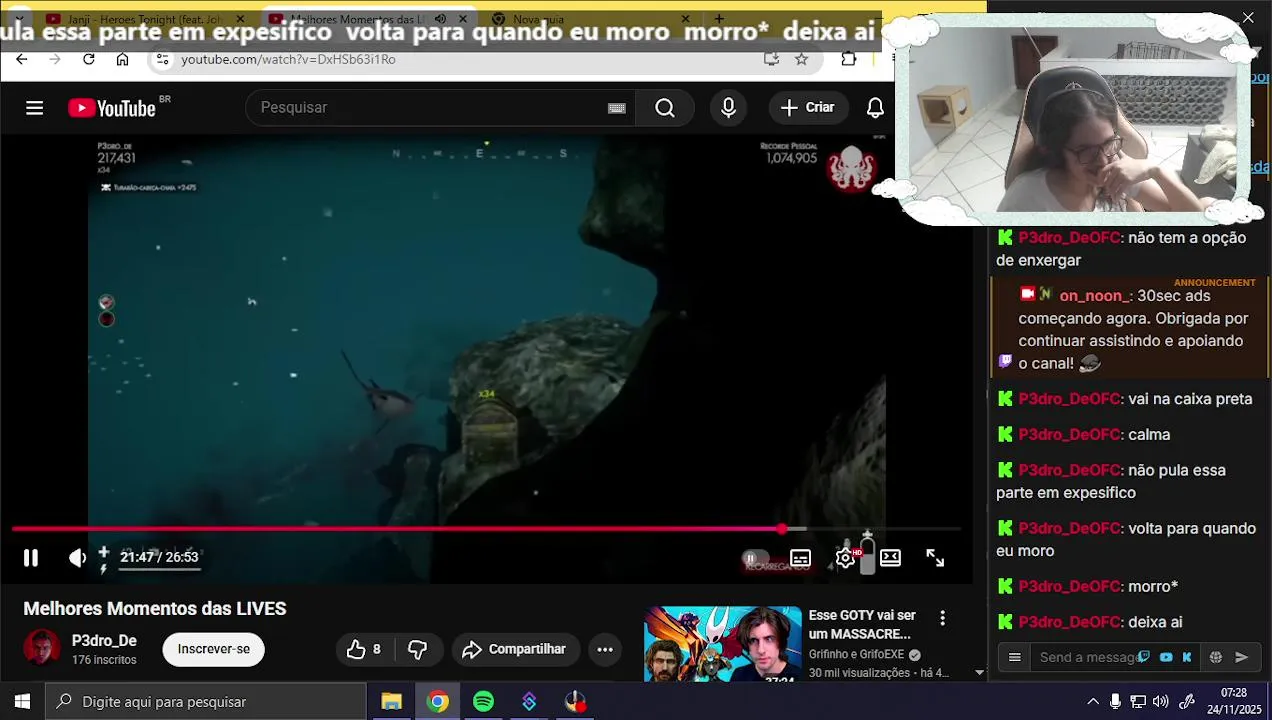Screen dimensions: 1272x720
Task: Open the player settings gear
Action: tap(845, 558)
